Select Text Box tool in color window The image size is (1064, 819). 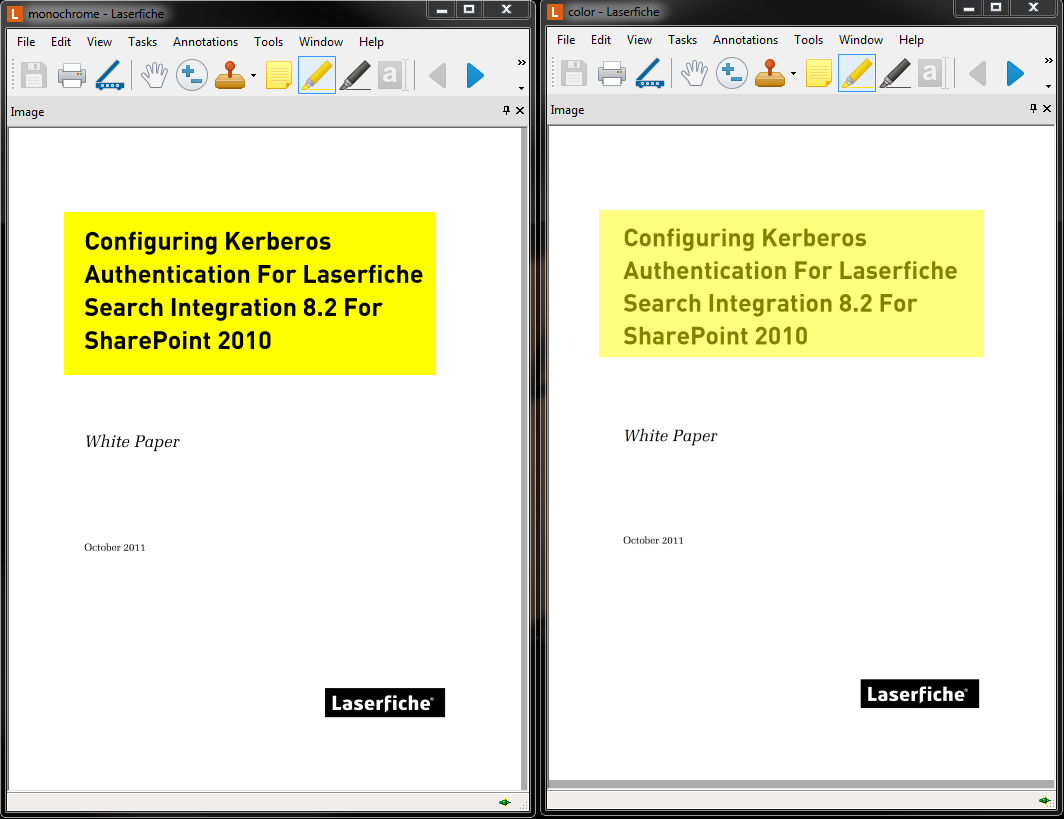(x=932, y=73)
